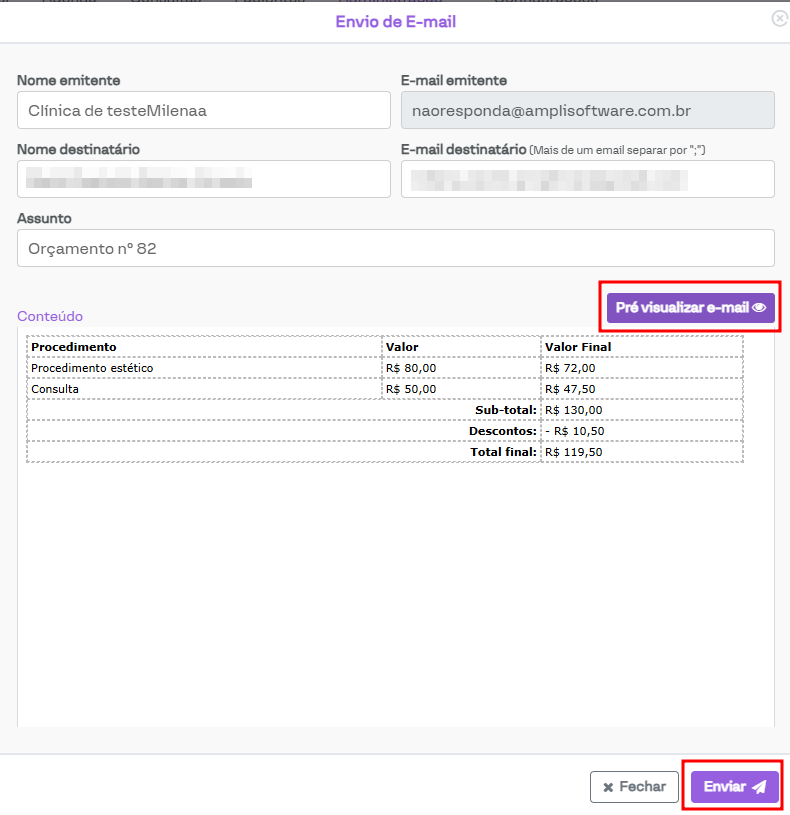790x815 pixels.
Task: Click the Total final R$ 119,50 cell
Action: point(641,452)
